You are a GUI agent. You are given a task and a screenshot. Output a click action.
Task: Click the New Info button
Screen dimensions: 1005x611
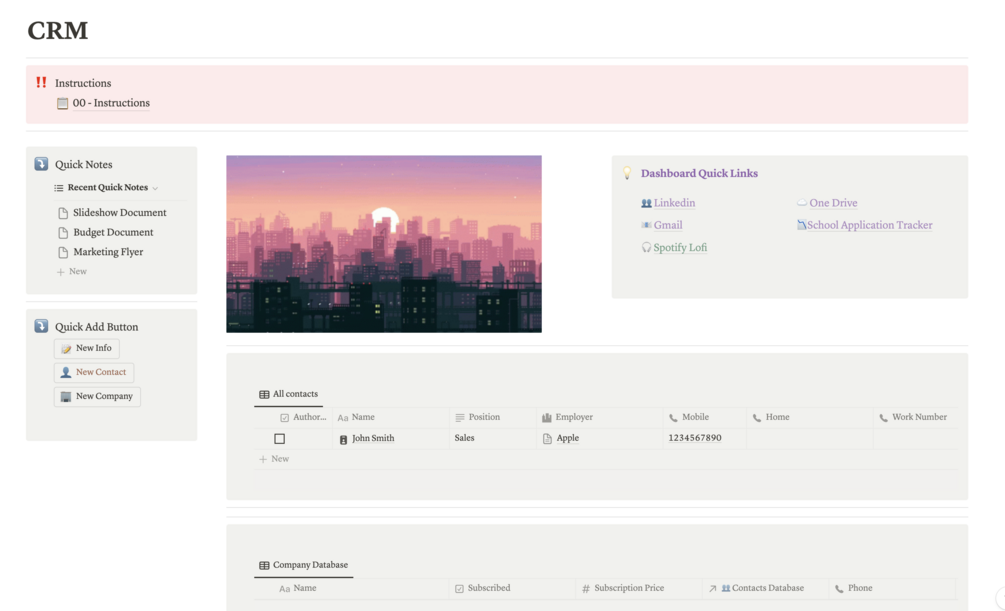(87, 348)
